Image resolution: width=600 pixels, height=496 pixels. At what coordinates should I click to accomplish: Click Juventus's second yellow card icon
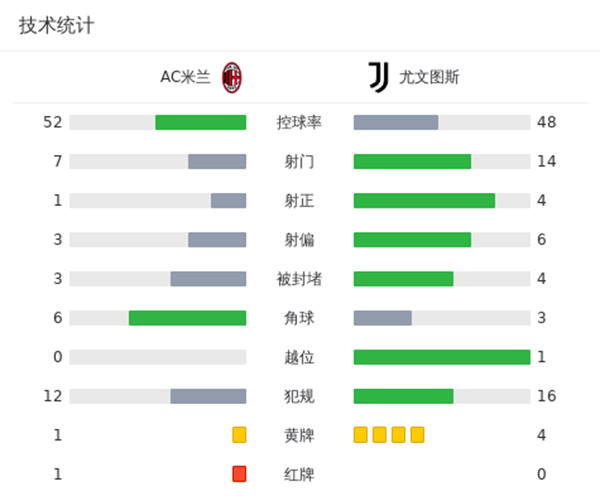pyautogui.click(x=379, y=435)
